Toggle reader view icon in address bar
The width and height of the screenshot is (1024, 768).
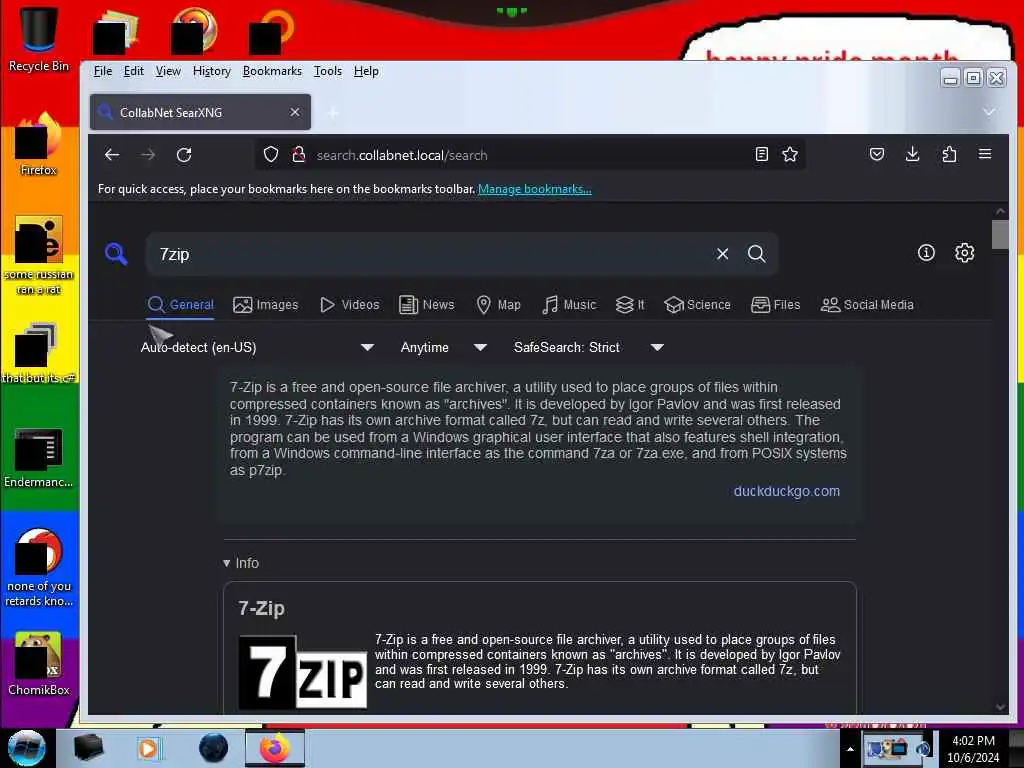(x=761, y=155)
